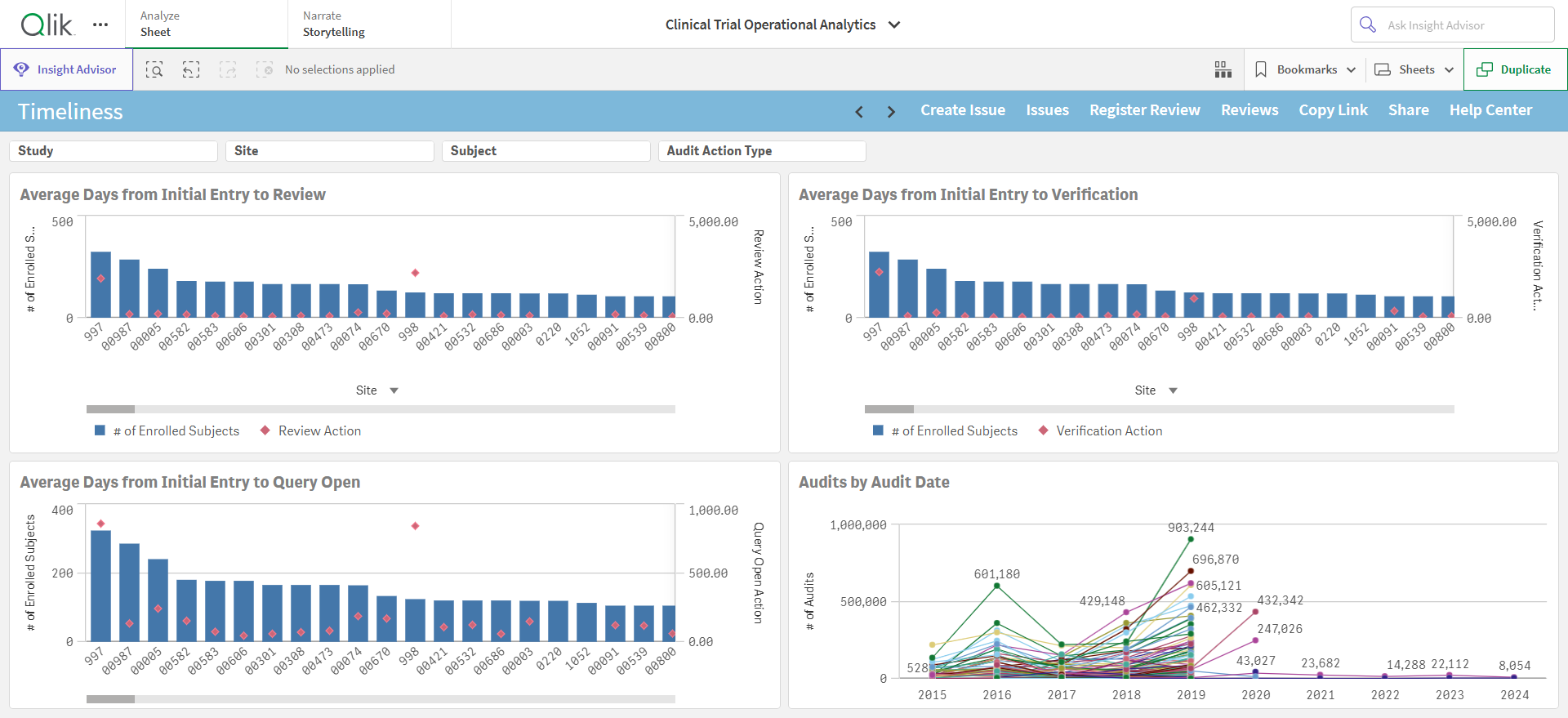Open the Qlik home logo
Image resolution: width=1568 pixels, height=718 pixels.
pyautogui.click(x=47, y=25)
